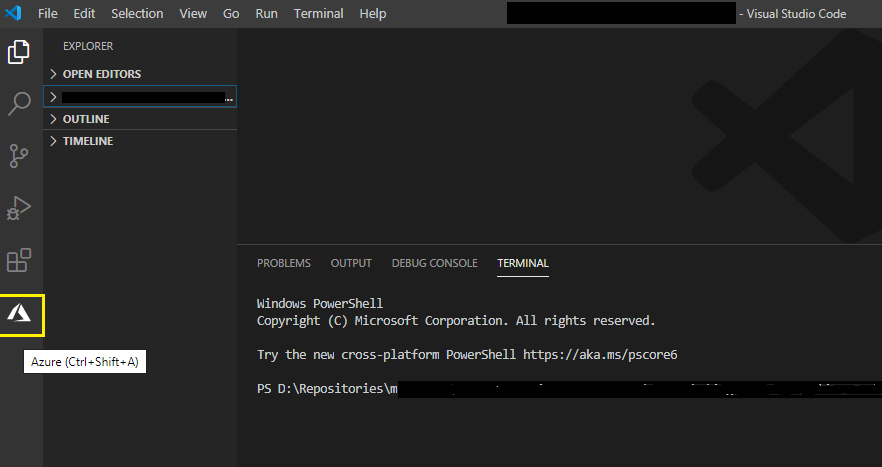
Task: Open the Run menu
Action: pyautogui.click(x=267, y=14)
